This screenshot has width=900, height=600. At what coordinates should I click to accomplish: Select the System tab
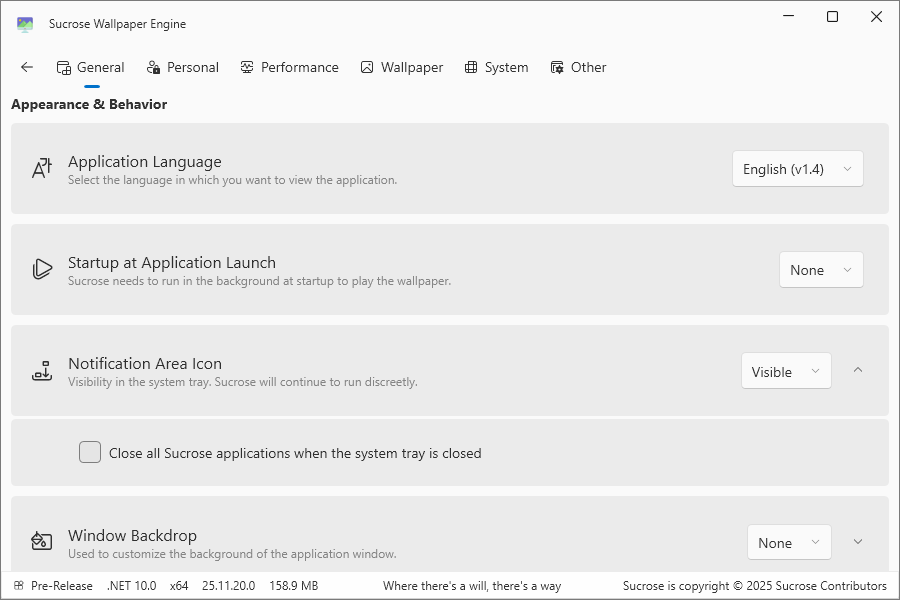(x=496, y=67)
